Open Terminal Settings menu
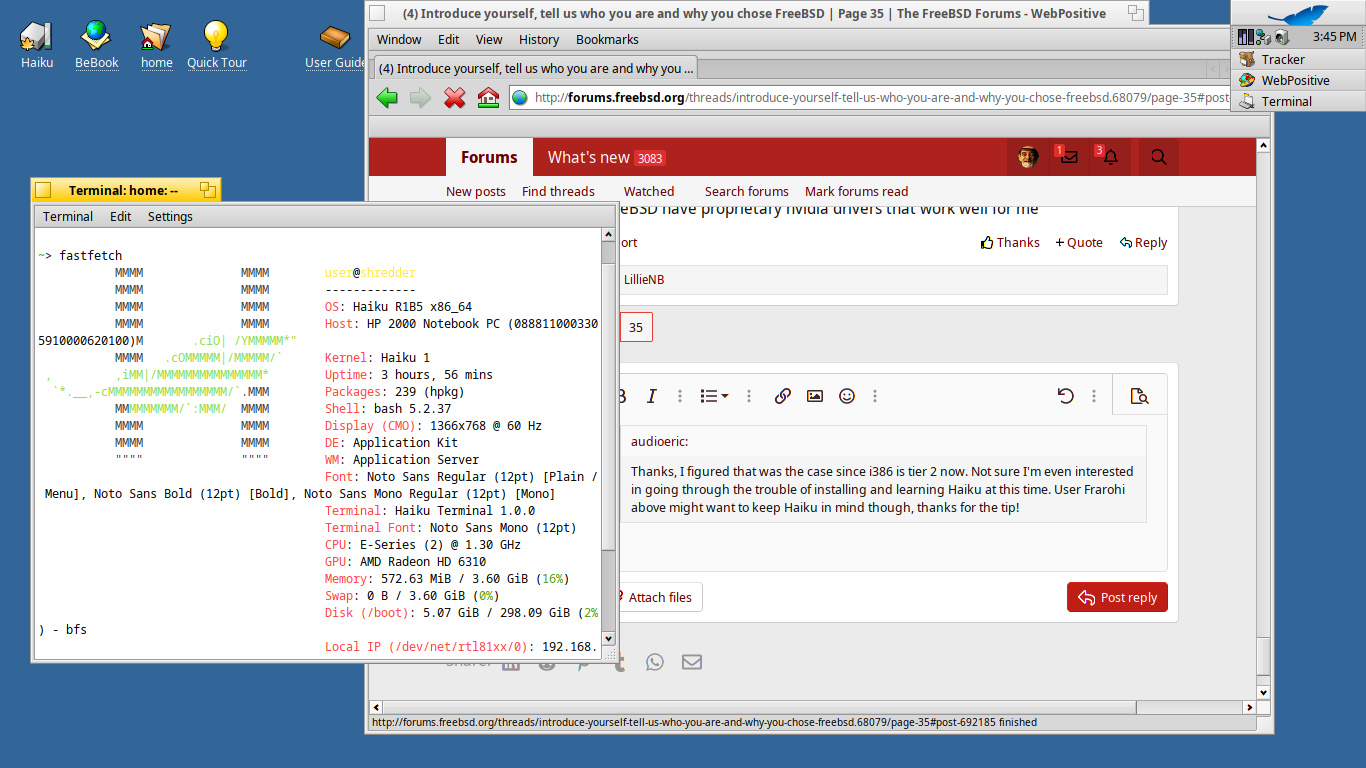Viewport: 1366px width, 768px height. click(x=170, y=217)
